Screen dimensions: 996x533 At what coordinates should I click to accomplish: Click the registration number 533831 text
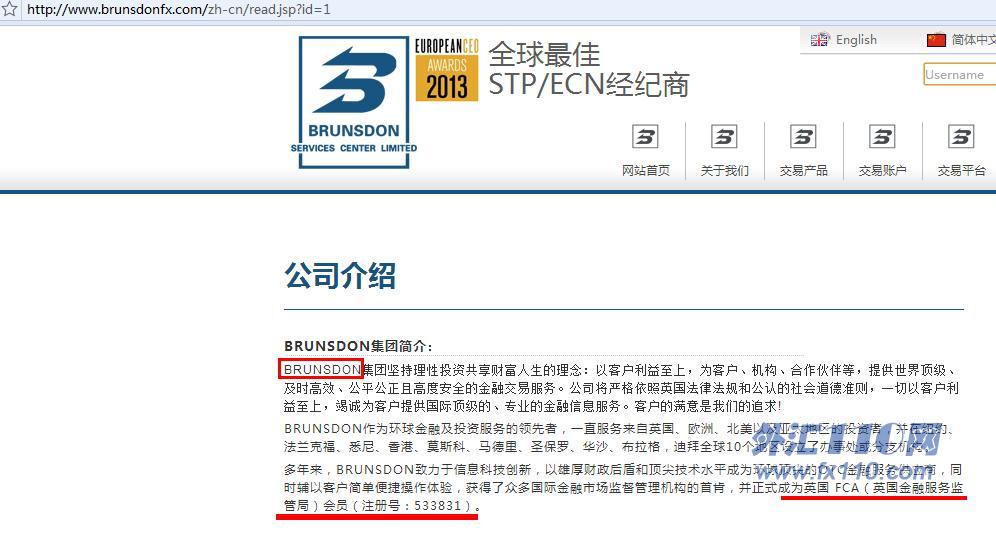(438, 506)
